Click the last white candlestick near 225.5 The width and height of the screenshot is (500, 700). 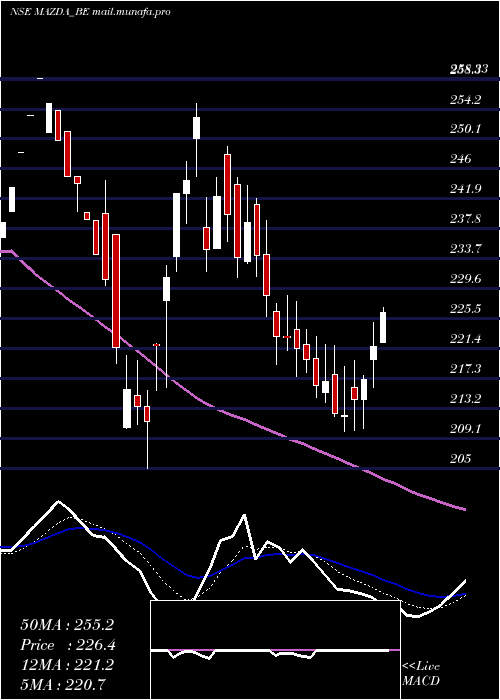point(383,325)
